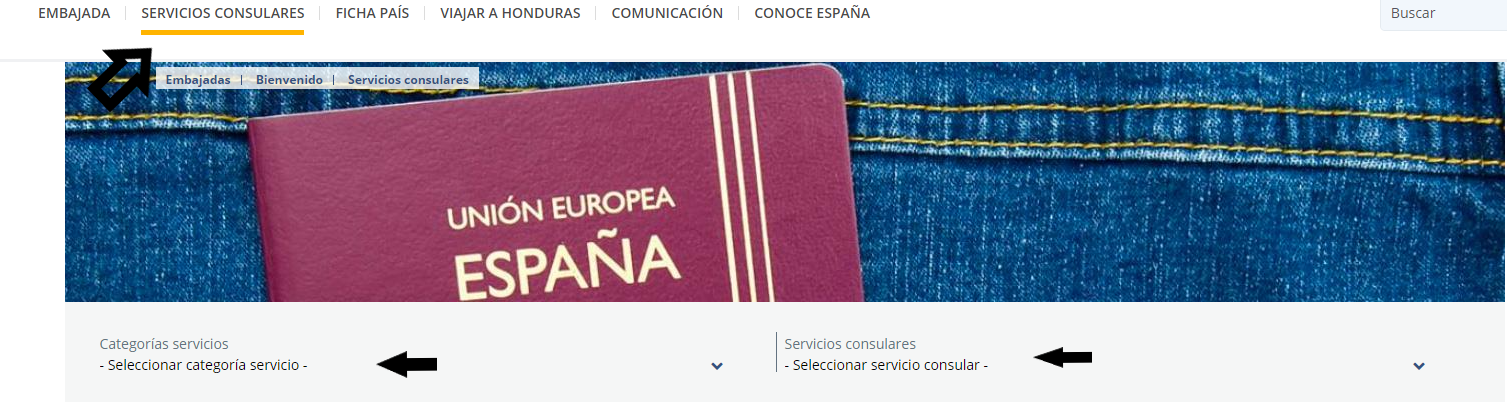Go to the FICHA PAÍS section
Image resolution: width=1507 pixels, height=402 pixels.
(x=372, y=14)
